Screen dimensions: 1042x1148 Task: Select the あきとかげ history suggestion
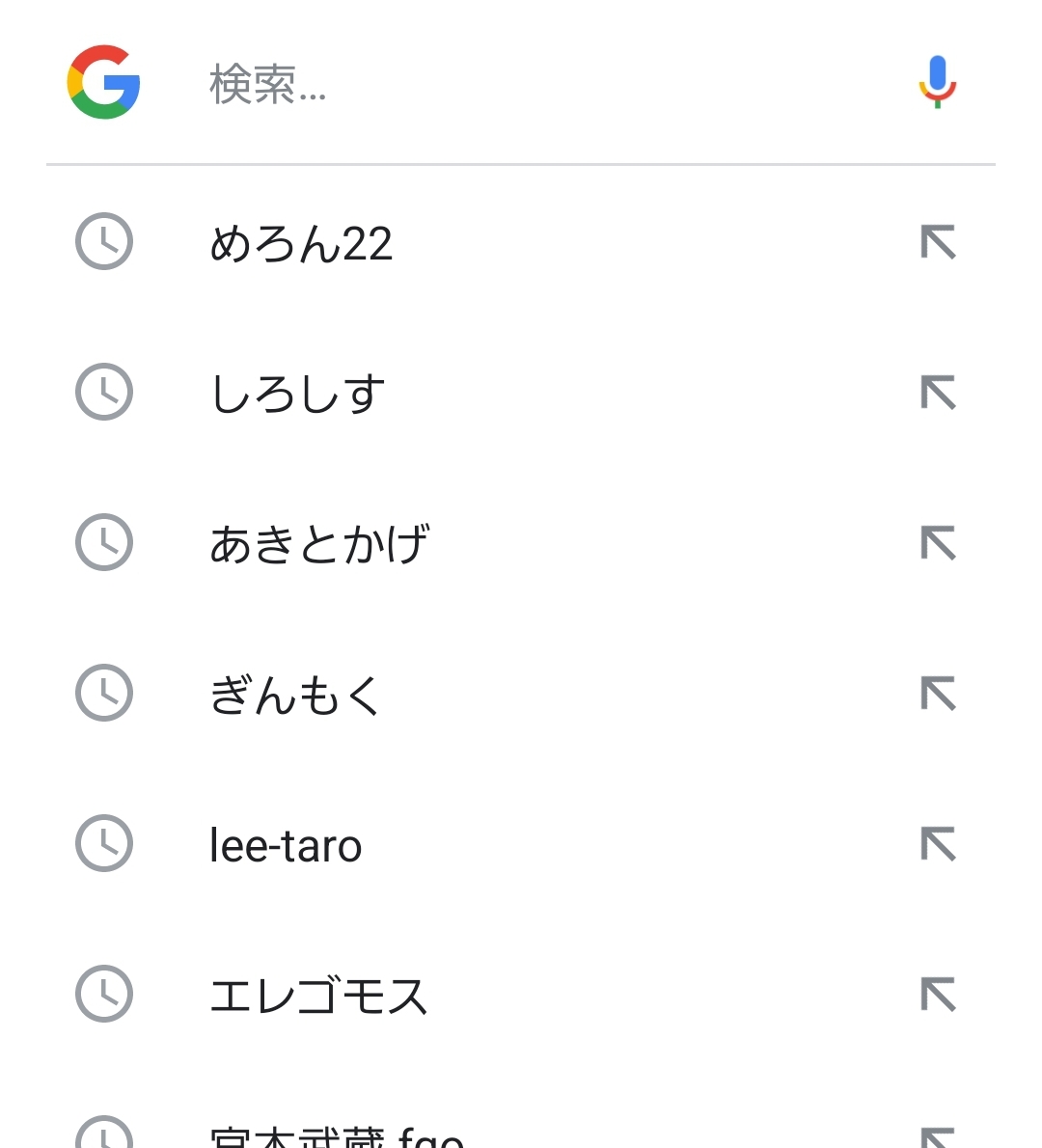[x=319, y=544]
